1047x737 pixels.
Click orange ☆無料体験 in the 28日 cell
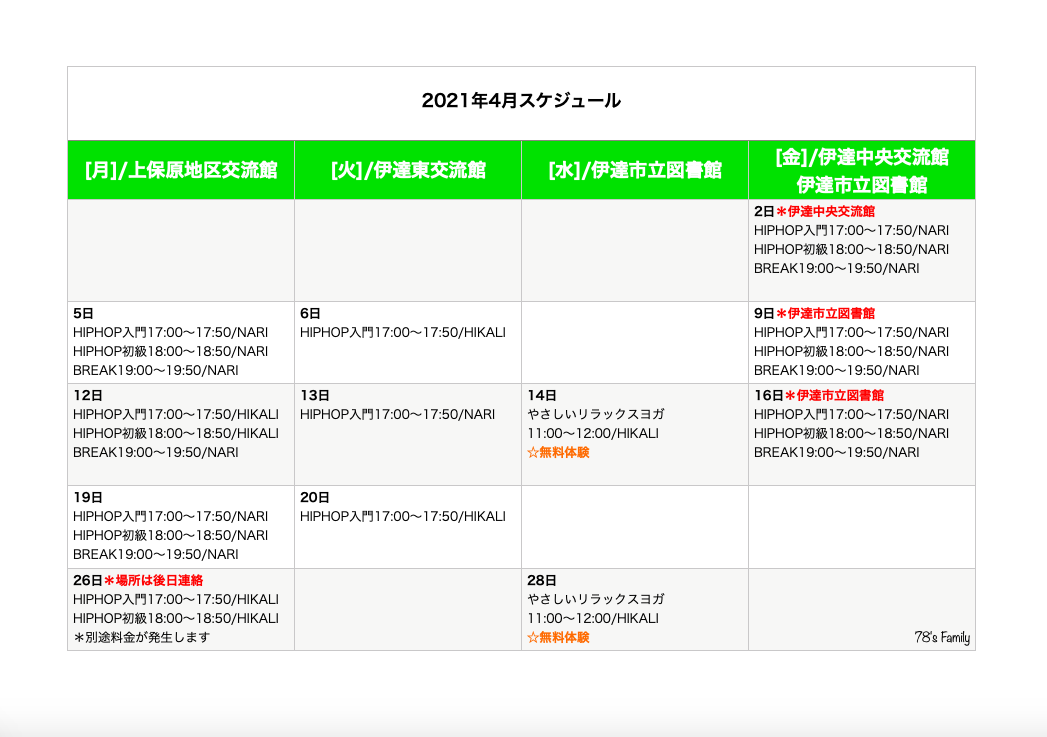(558, 638)
